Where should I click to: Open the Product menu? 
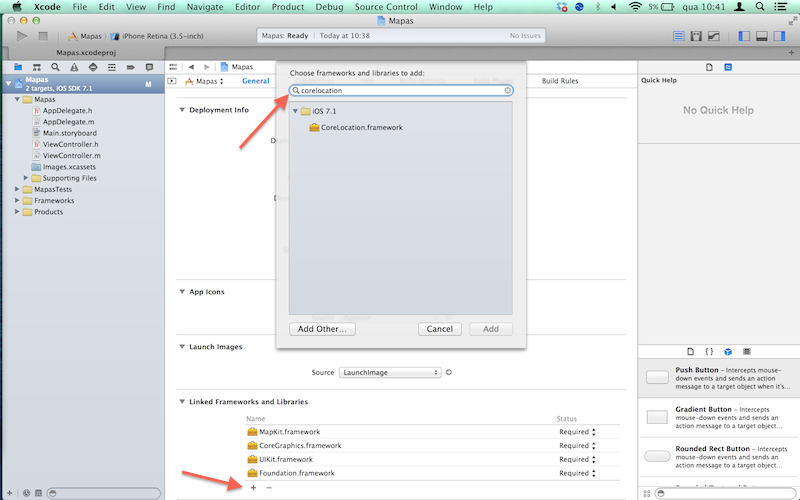[288, 7]
